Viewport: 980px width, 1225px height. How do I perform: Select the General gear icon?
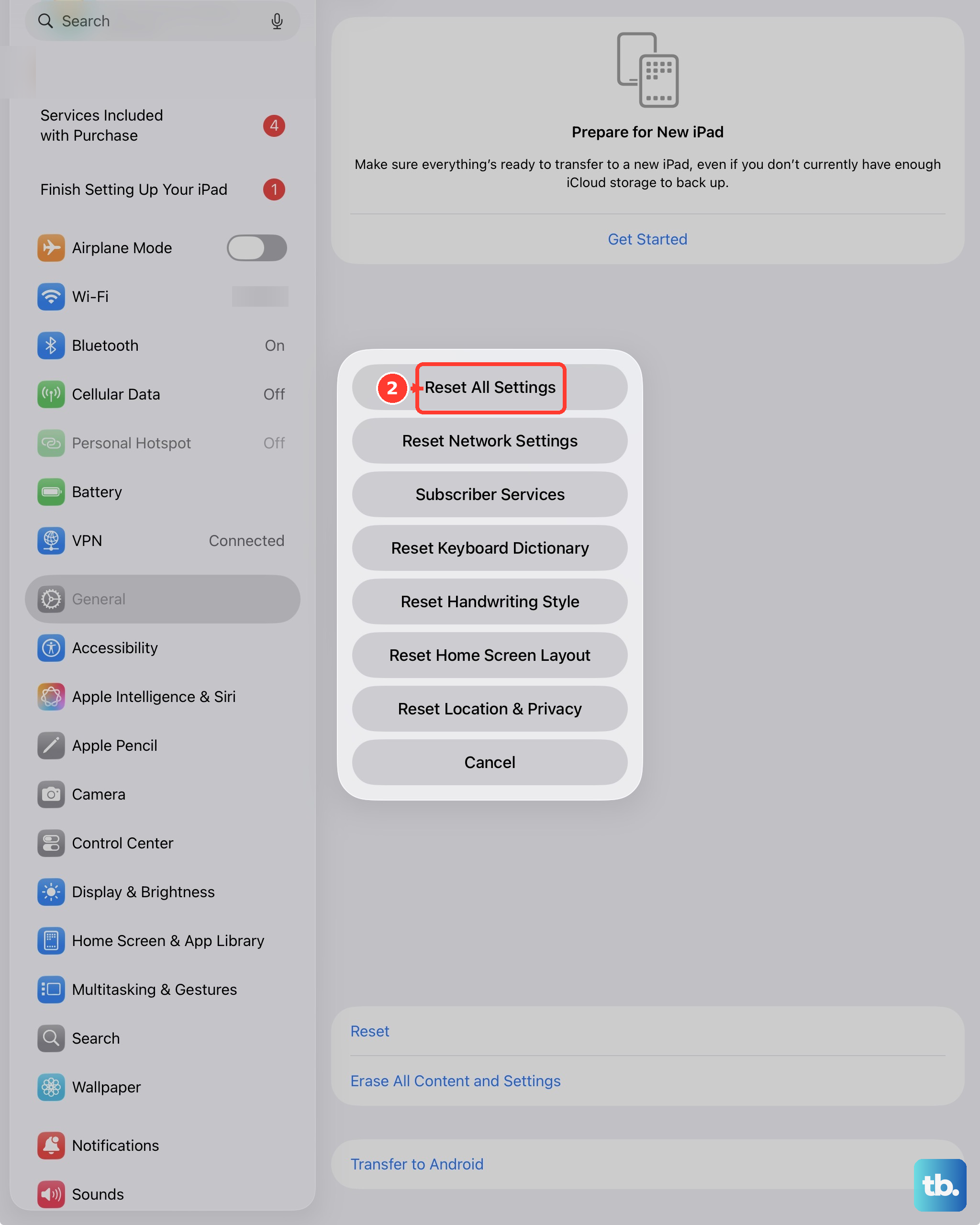point(51,599)
